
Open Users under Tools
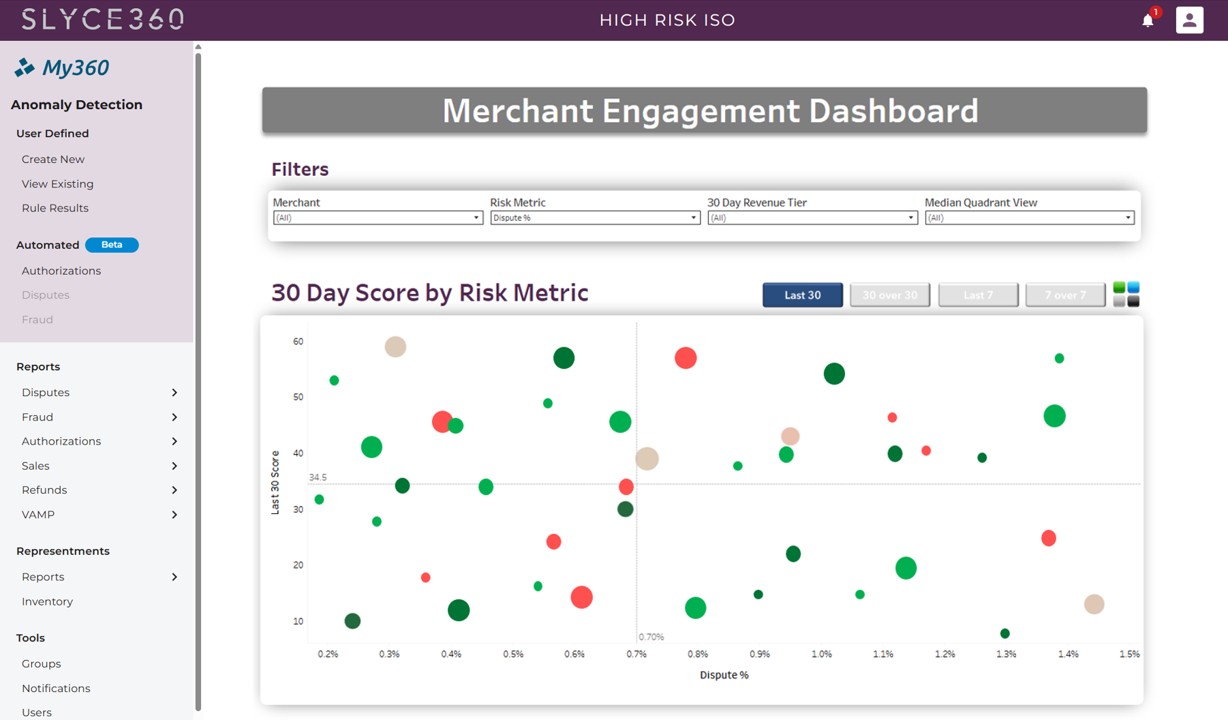pyautogui.click(x=36, y=713)
